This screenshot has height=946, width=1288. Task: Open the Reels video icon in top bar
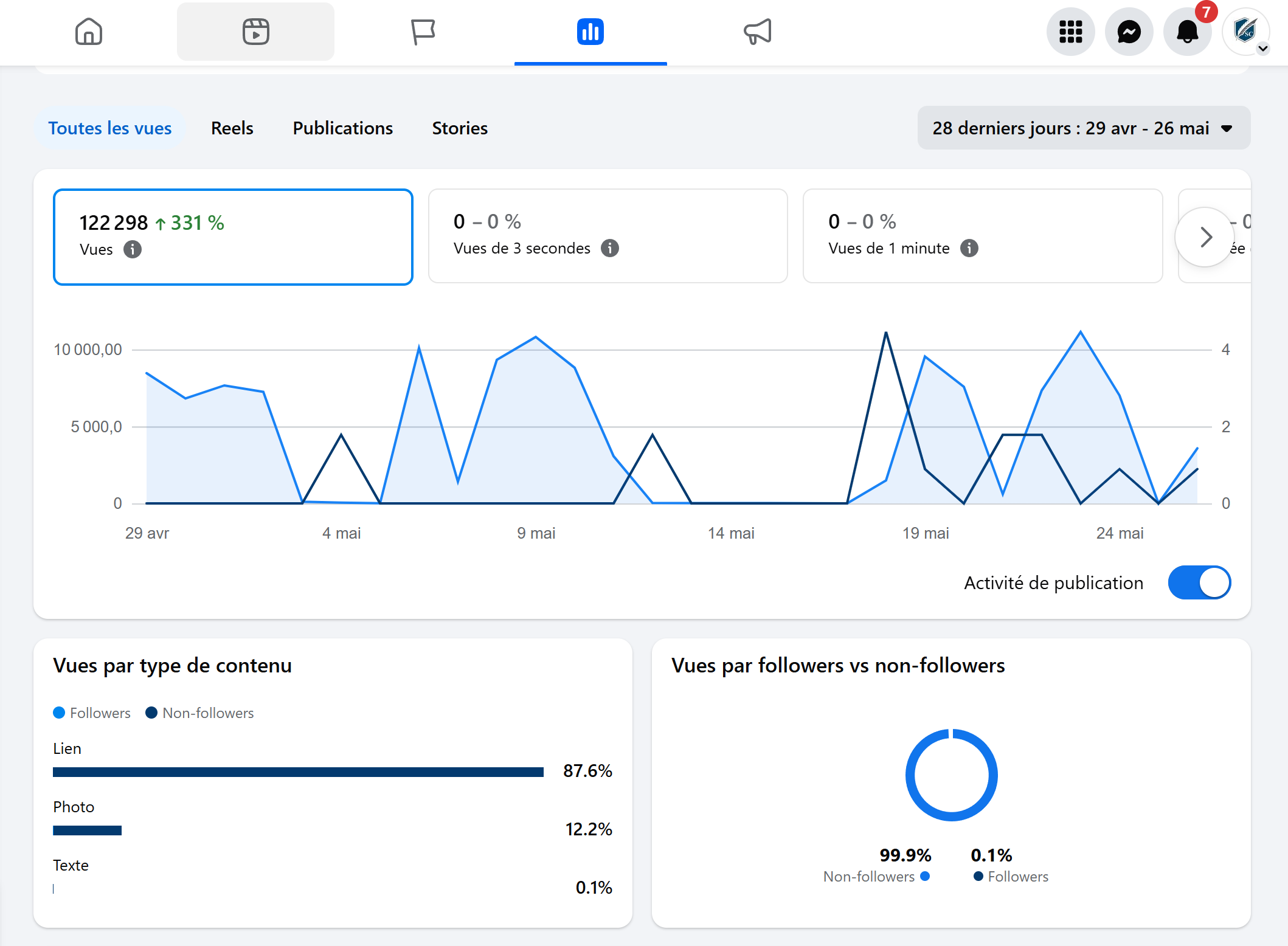[255, 32]
